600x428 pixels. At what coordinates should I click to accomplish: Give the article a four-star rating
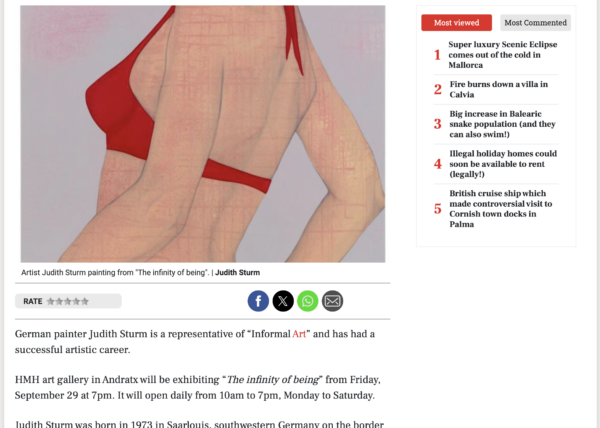click(76, 301)
